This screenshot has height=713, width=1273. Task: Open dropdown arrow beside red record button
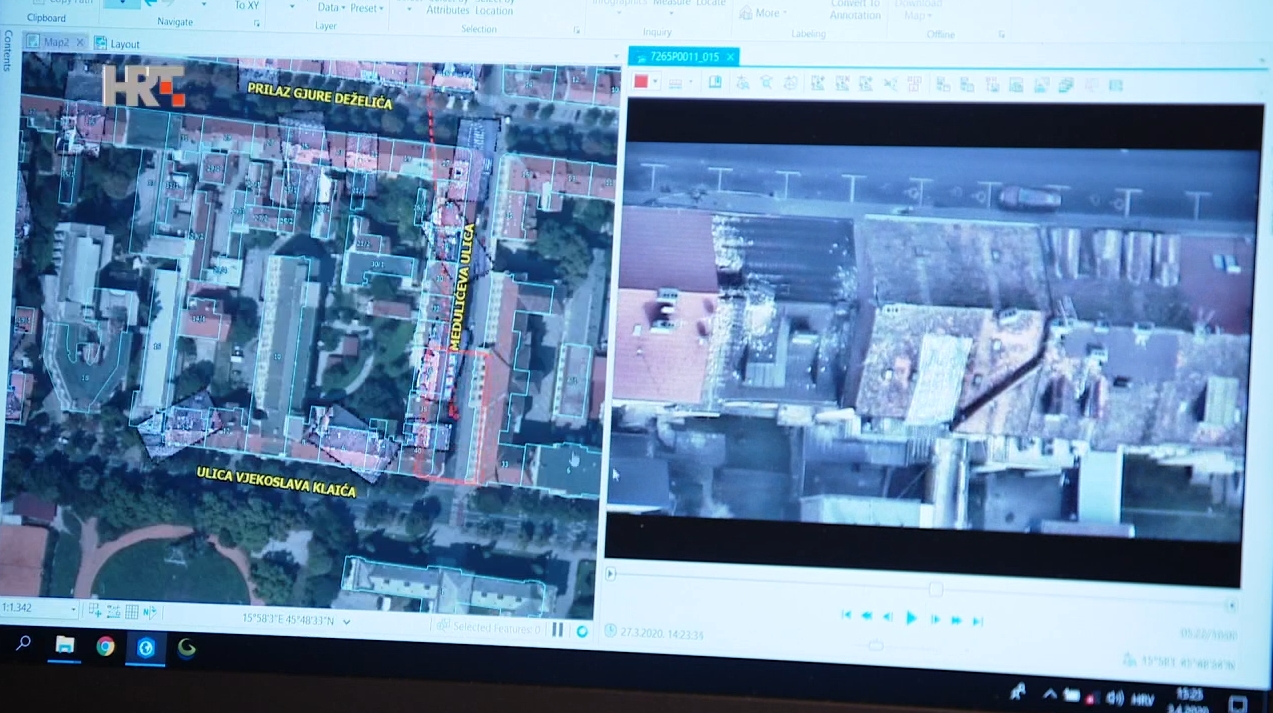(656, 81)
